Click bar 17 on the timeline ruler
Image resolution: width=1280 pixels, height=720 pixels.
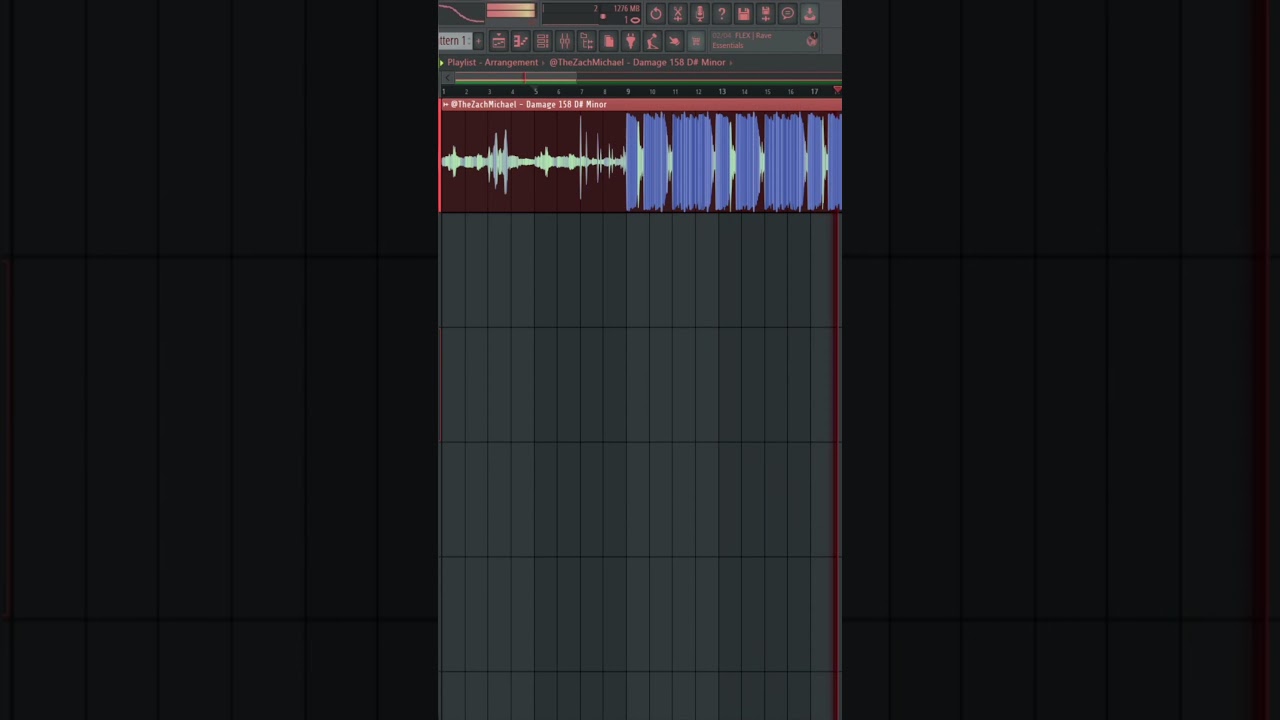814,91
